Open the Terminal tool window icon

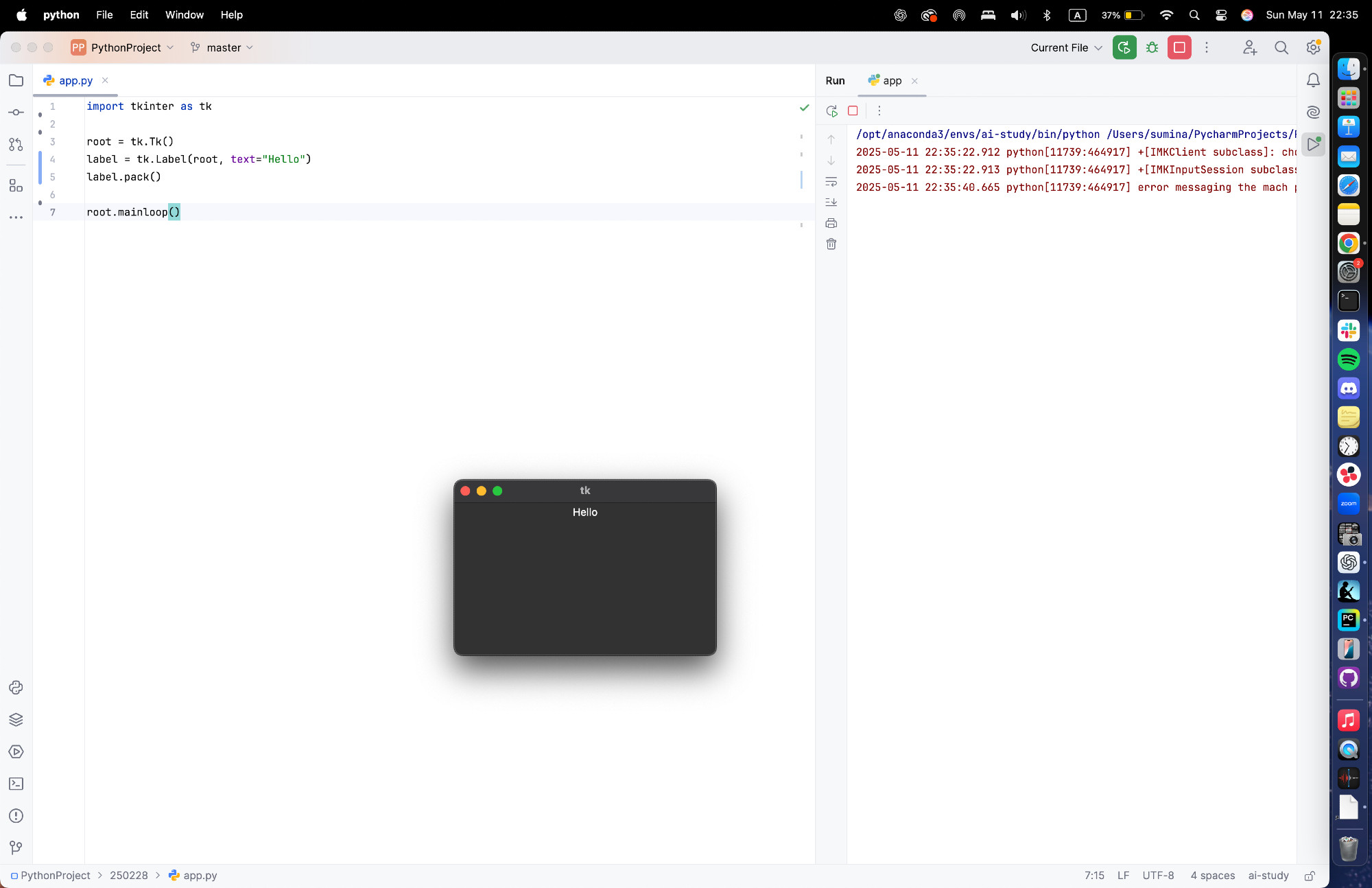[x=16, y=784]
